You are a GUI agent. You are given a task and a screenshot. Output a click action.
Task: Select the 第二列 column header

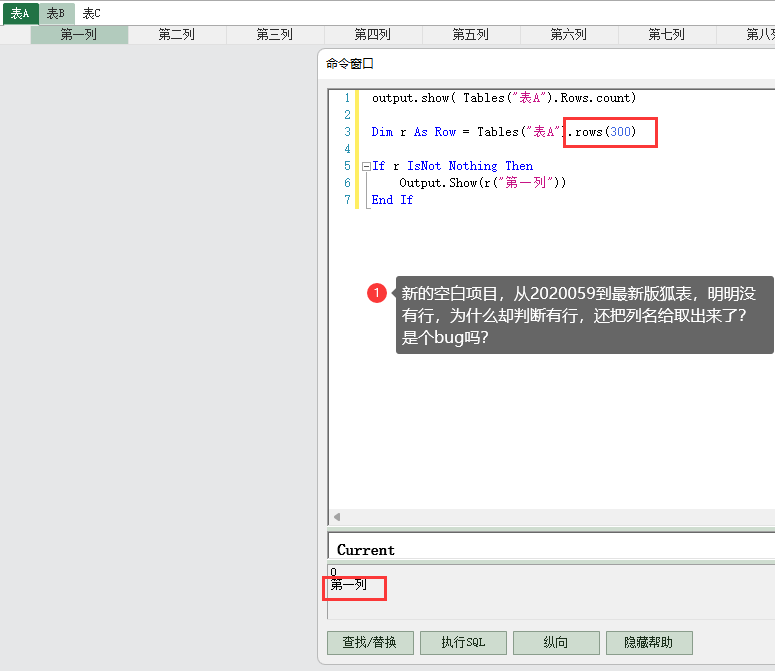click(177, 35)
